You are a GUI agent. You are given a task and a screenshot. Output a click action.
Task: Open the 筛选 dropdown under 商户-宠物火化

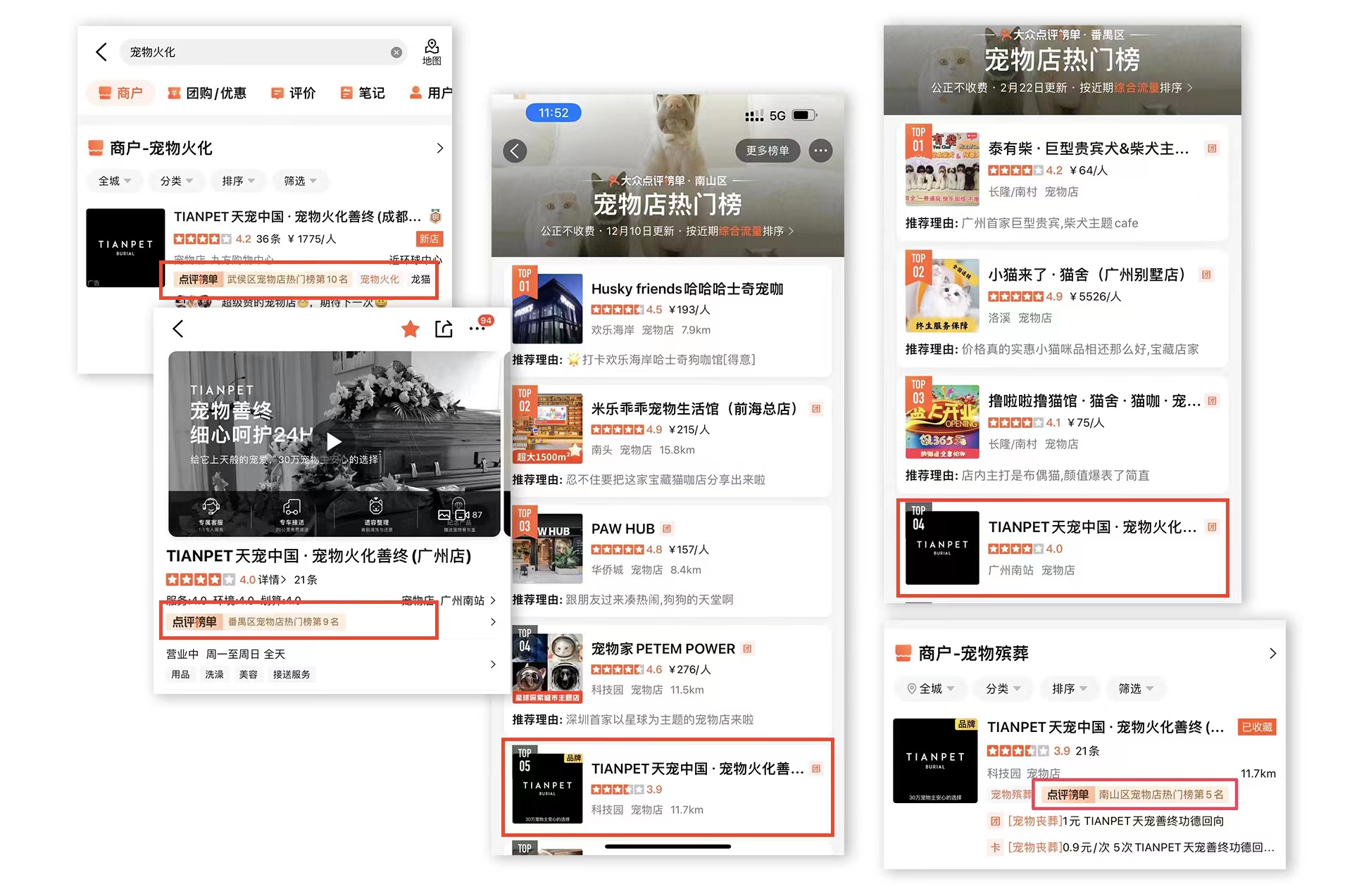300,181
